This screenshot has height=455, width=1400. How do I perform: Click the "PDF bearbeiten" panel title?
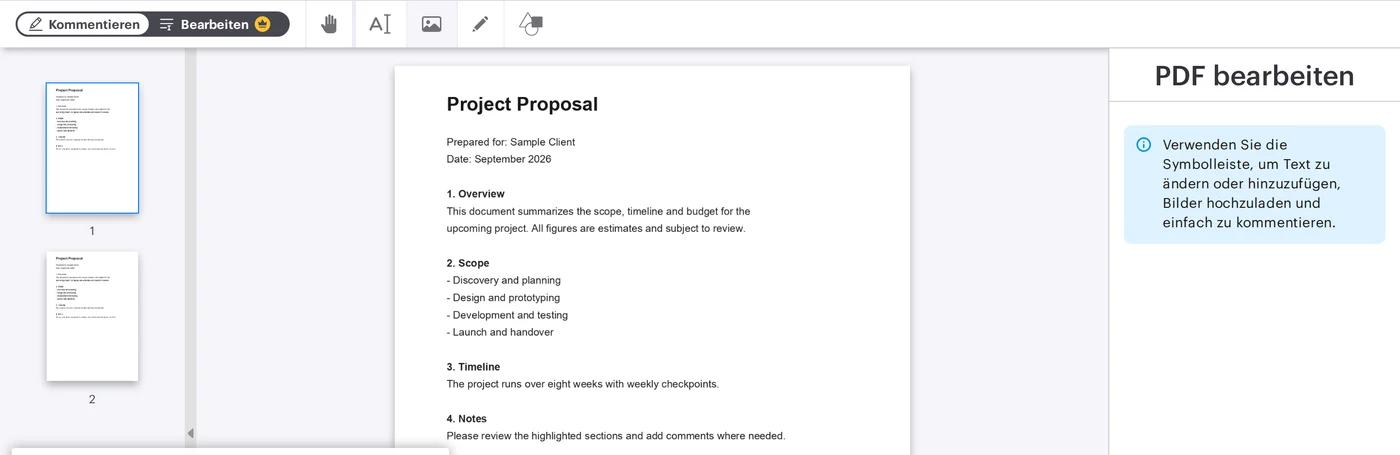click(x=1255, y=76)
